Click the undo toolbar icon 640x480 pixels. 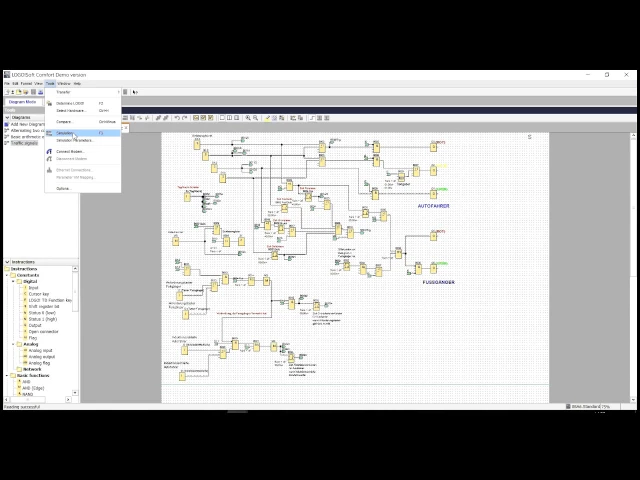point(177,118)
